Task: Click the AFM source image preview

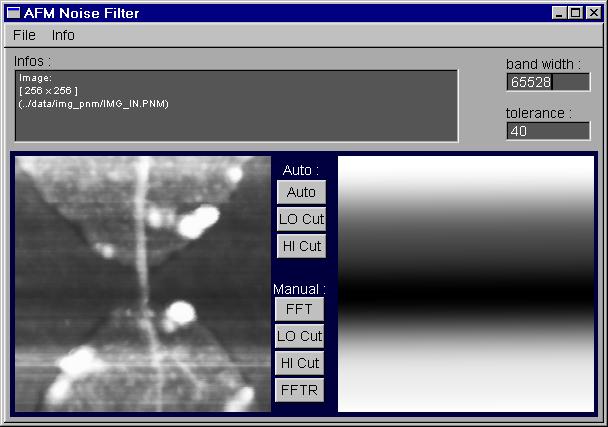Action: click(143, 284)
